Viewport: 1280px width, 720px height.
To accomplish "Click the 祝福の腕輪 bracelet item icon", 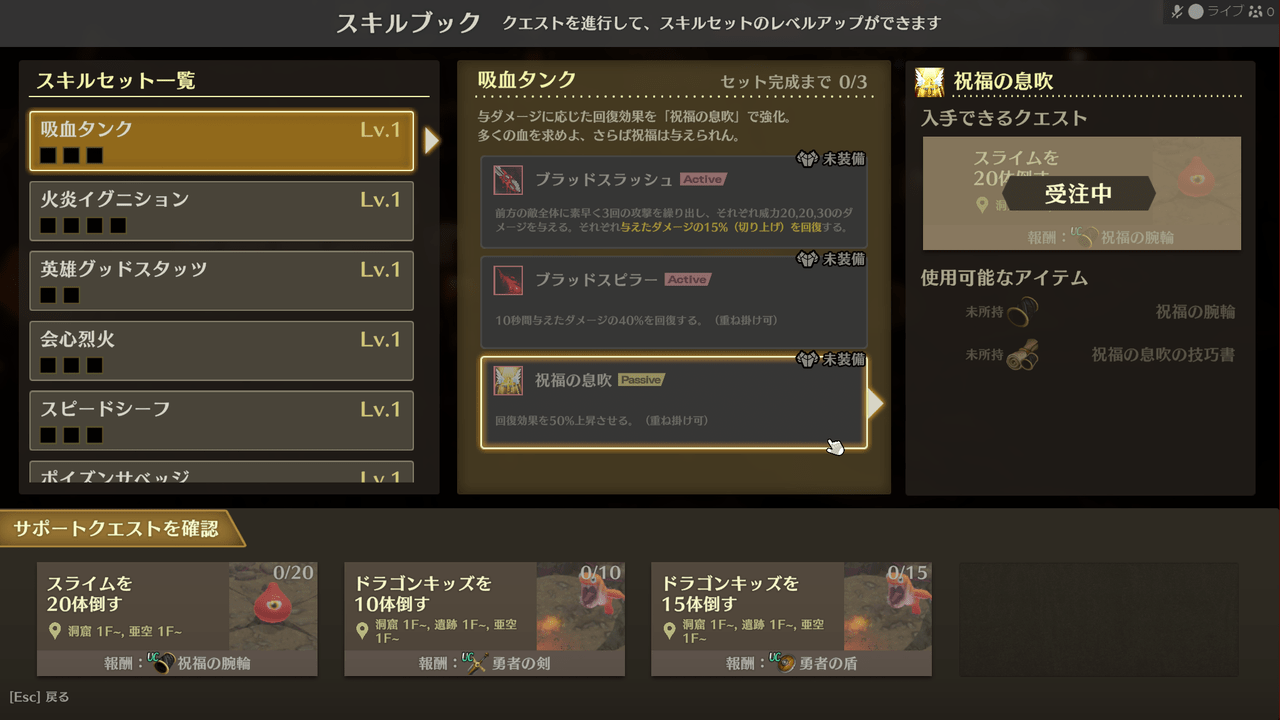I will click(x=1022, y=313).
